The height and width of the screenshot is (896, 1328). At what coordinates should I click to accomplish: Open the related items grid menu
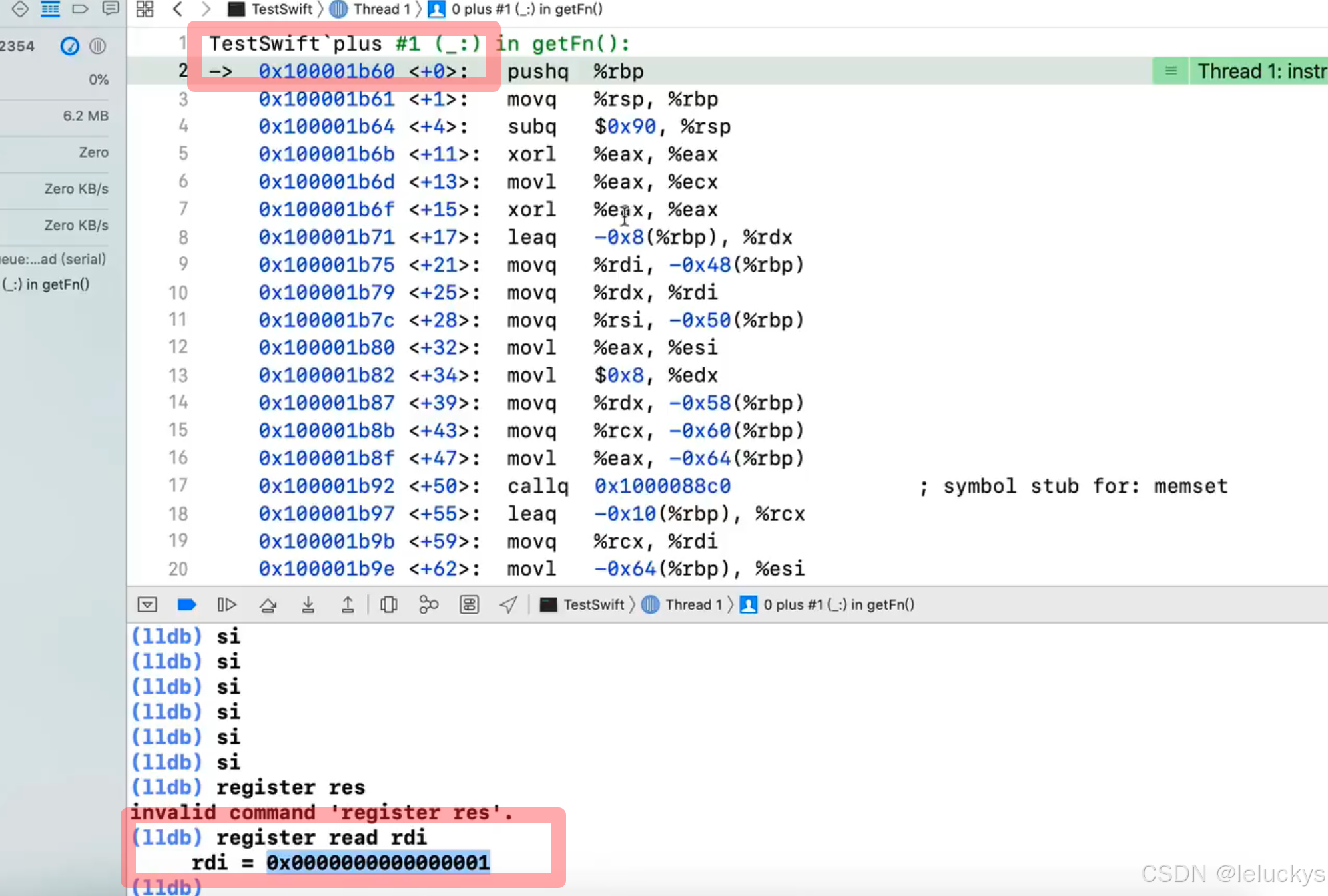(145, 9)
